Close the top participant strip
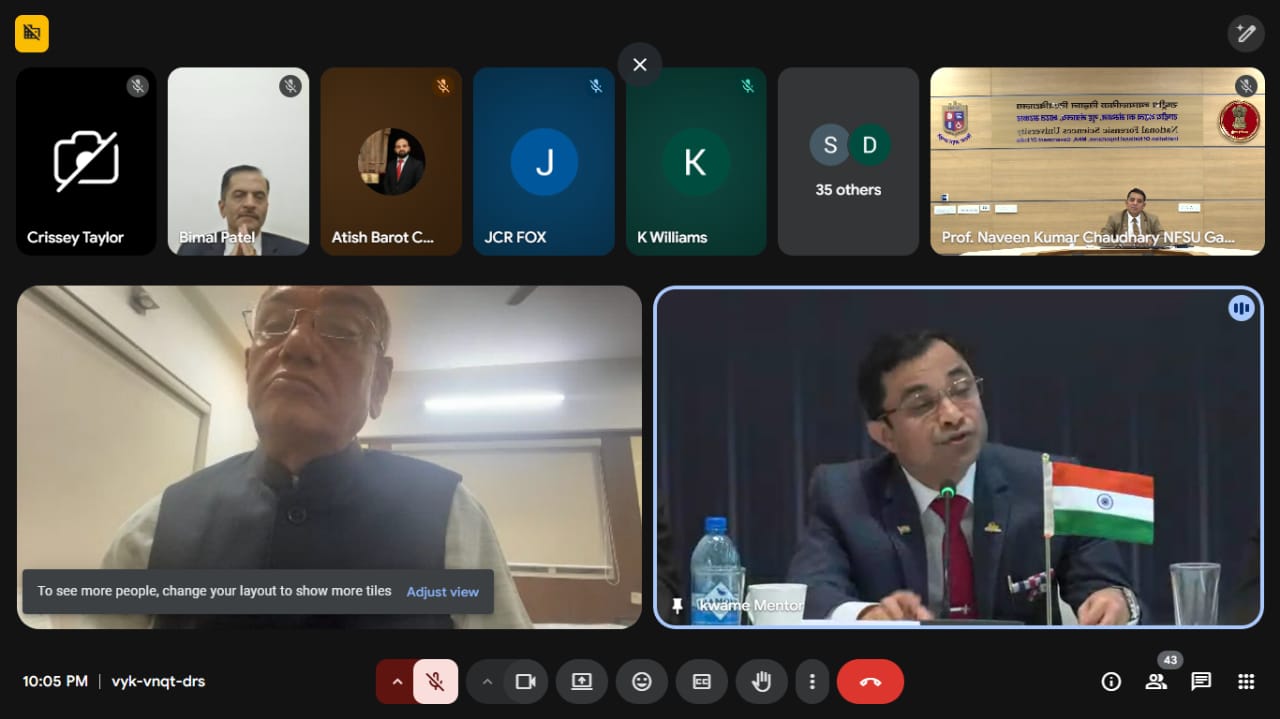Viewport: 1280px width, 719px height. (x=640, y=65)
